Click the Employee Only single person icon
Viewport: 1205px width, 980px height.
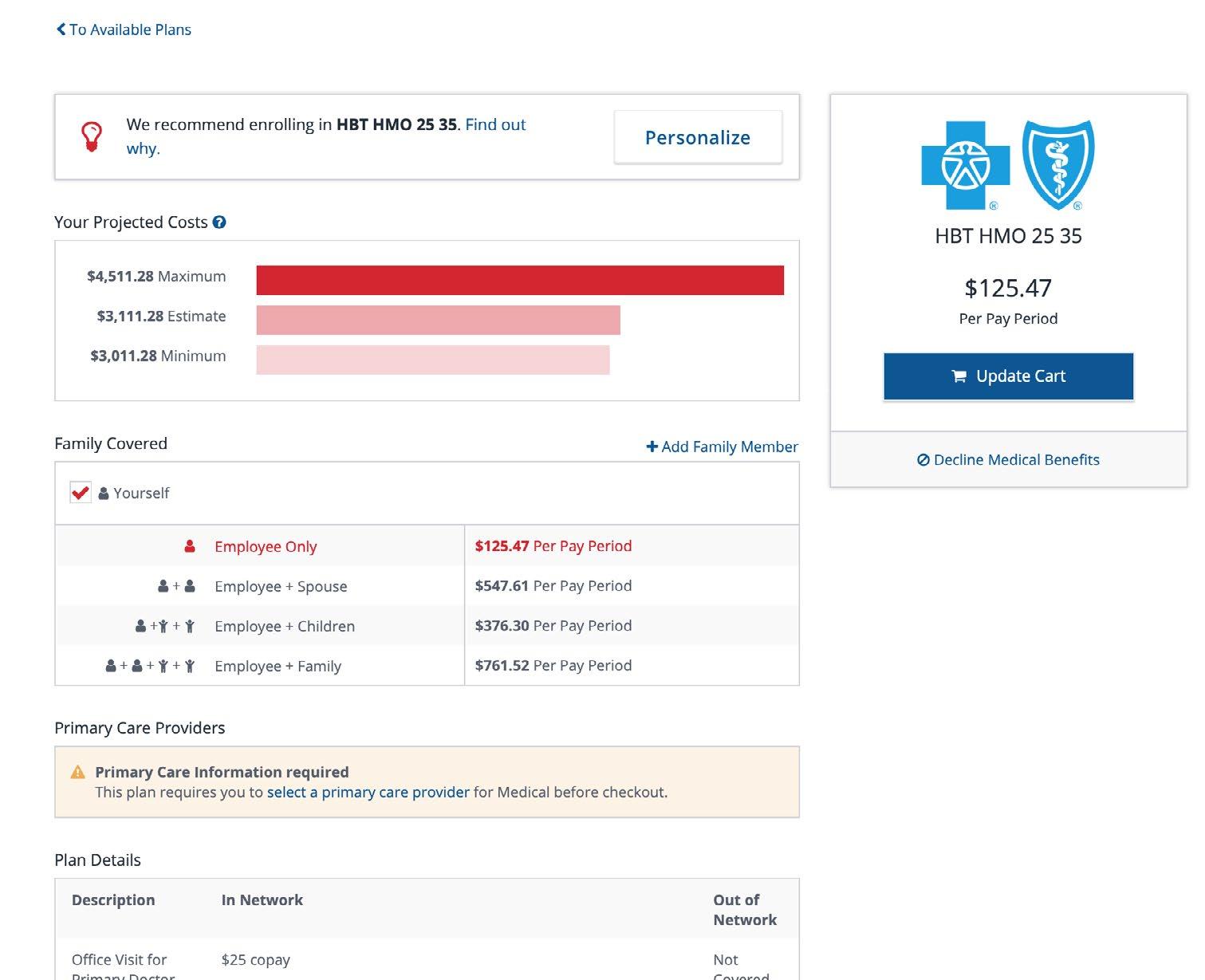click(x=190, y=546)
